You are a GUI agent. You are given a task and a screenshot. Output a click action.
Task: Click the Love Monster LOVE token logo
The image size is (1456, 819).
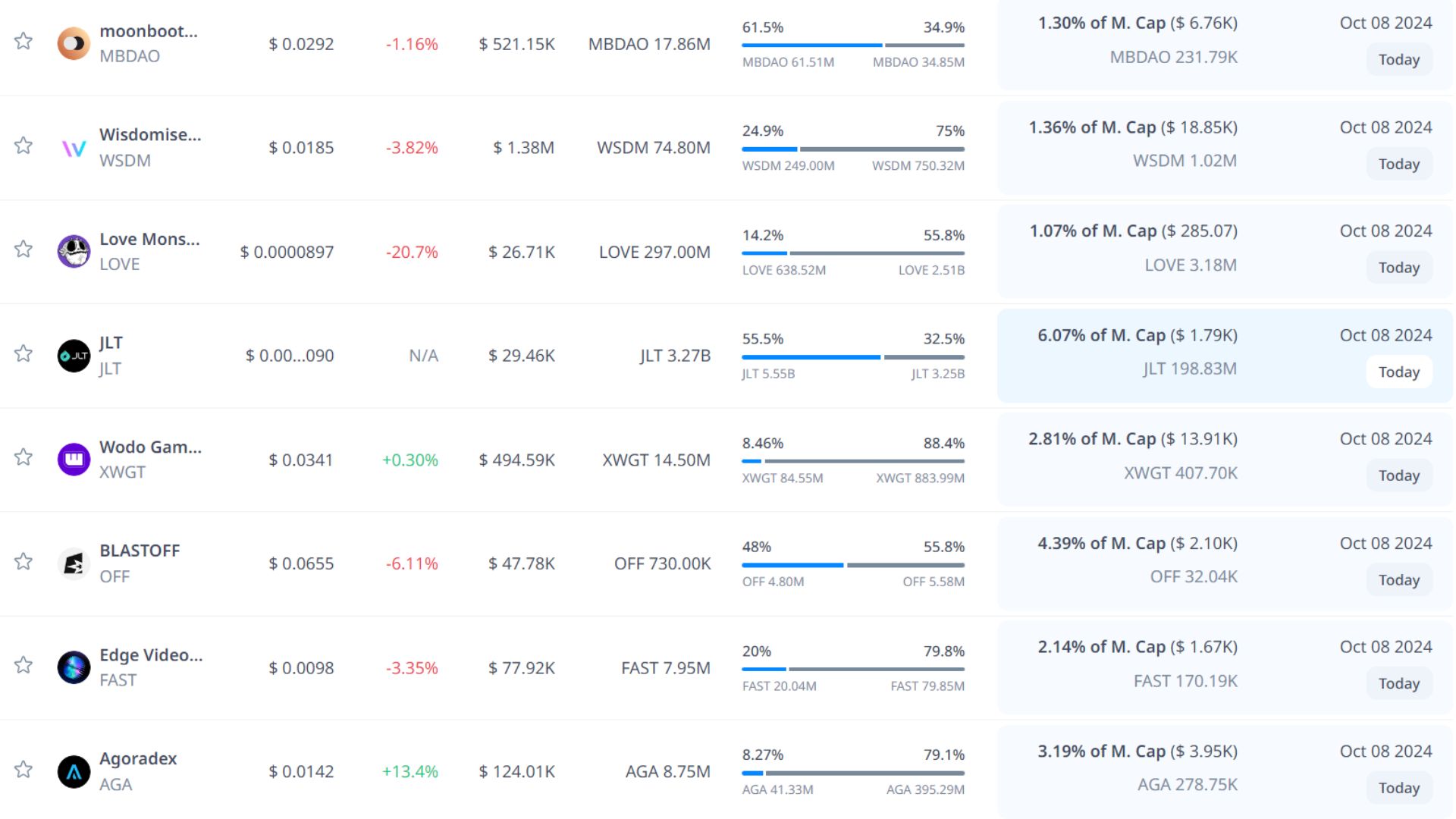tap(74, 252)
